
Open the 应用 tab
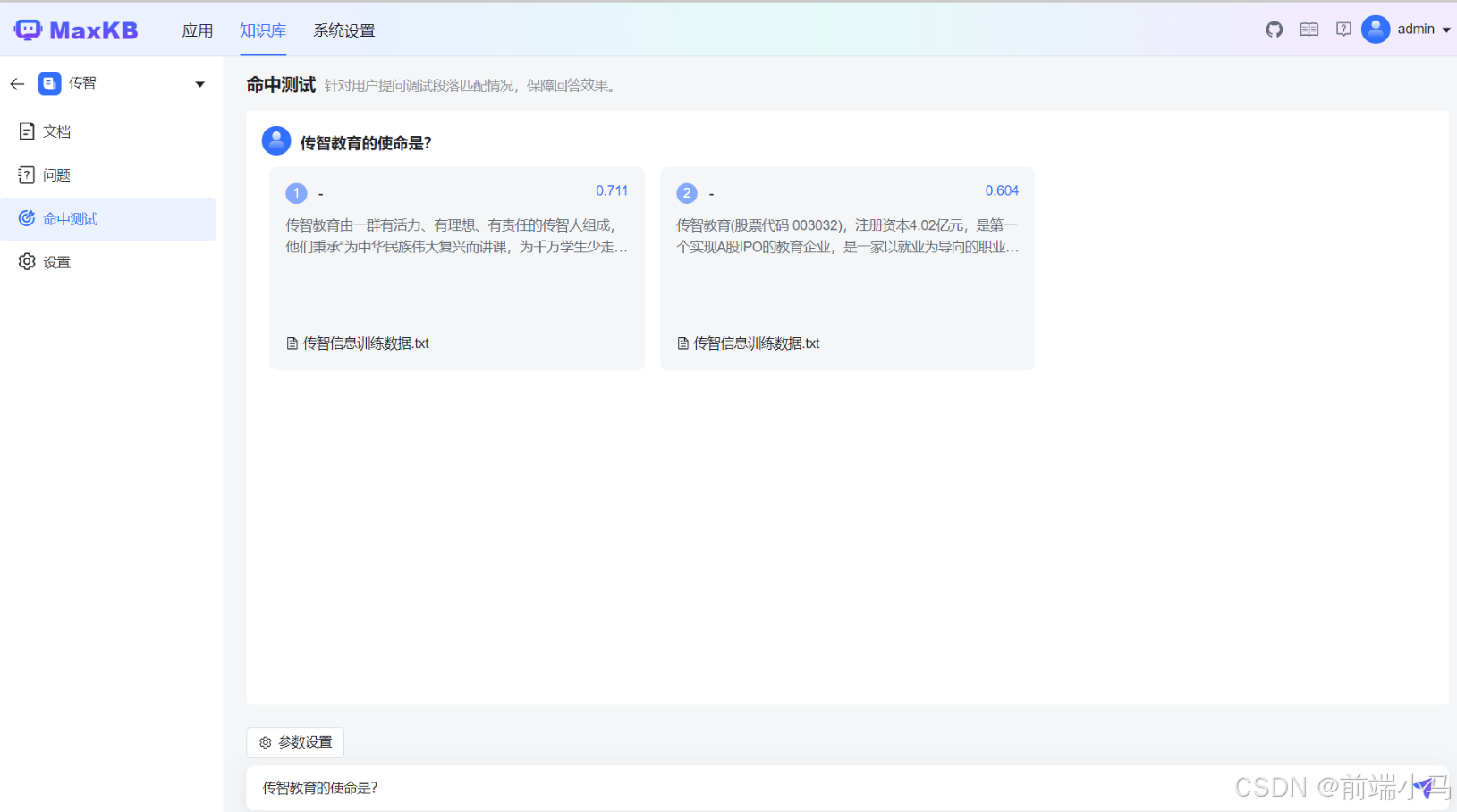click(x=198, y=30)
